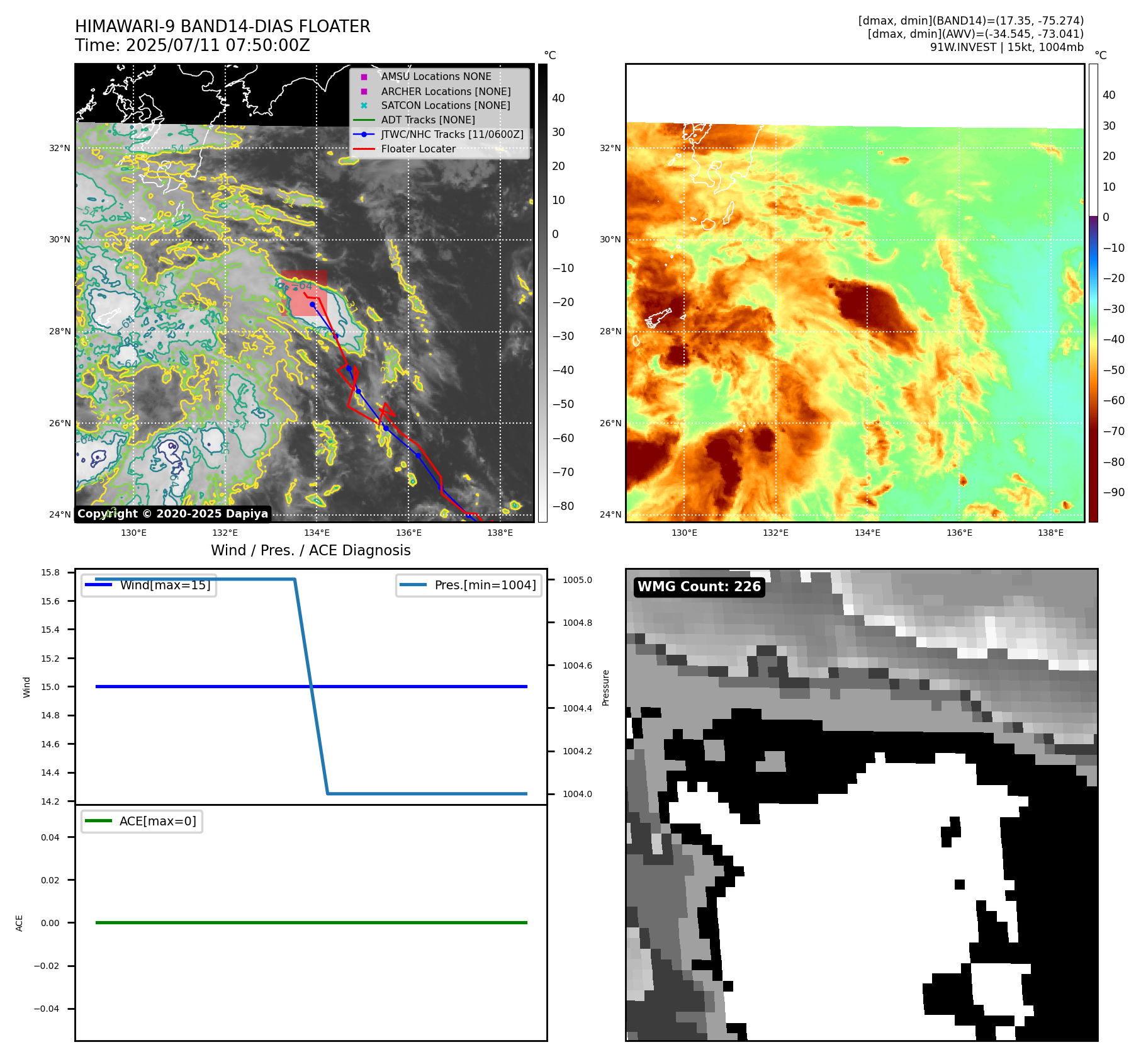Click the -0.04 ACE axis tick label
The image size is (1141, 1064).
[x=47, y=1009]
